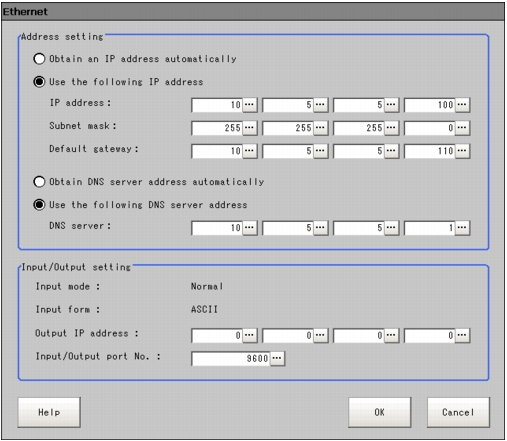Click Default gateway second octet field

pos(288,151)
